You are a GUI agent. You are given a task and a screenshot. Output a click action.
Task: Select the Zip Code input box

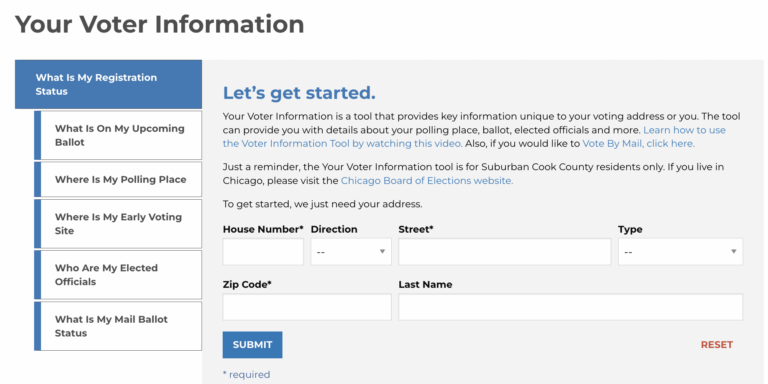point(307,307)
